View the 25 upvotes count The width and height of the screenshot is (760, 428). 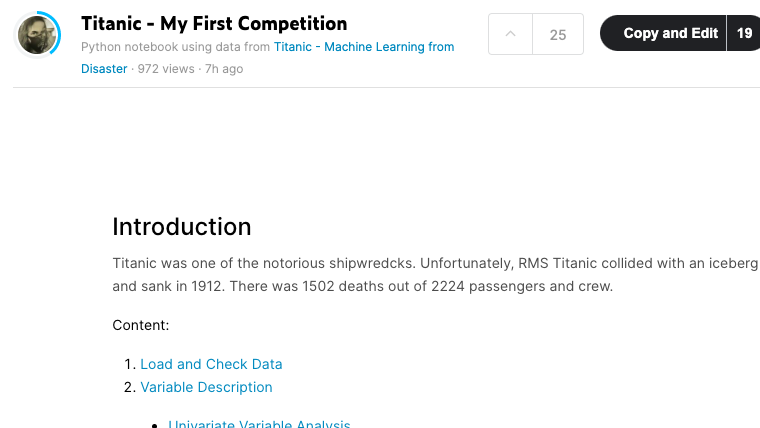pos(558,34)
